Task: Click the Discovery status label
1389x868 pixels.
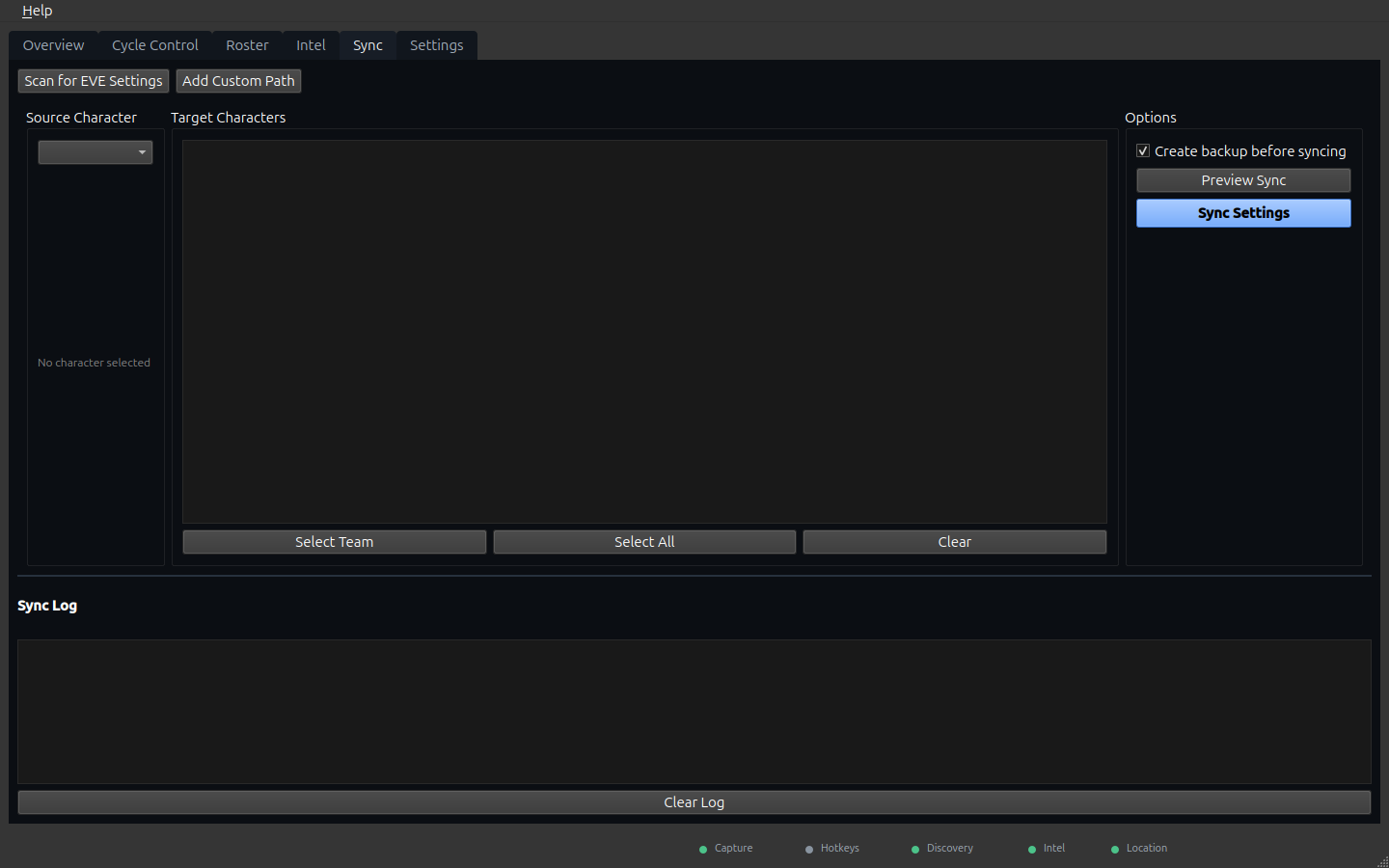Action: click(950, 849)
